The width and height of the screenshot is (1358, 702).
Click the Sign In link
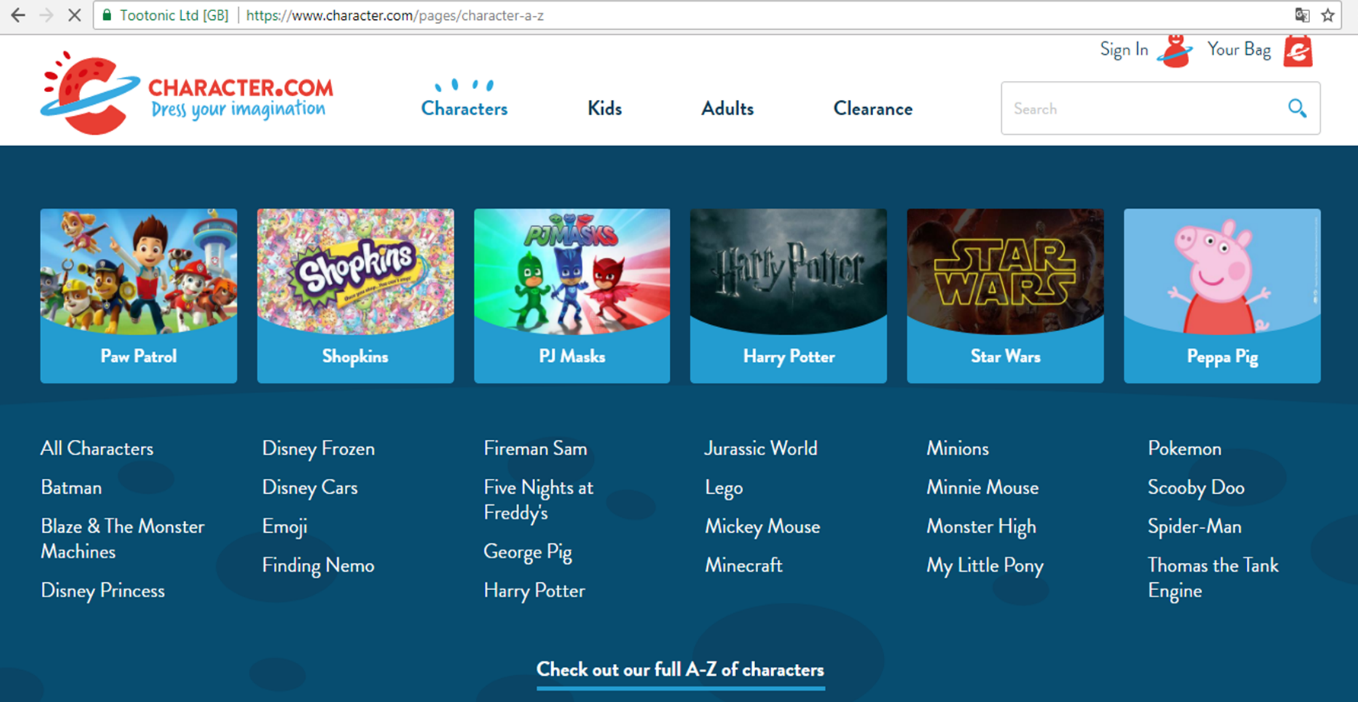pos(1124,49)
